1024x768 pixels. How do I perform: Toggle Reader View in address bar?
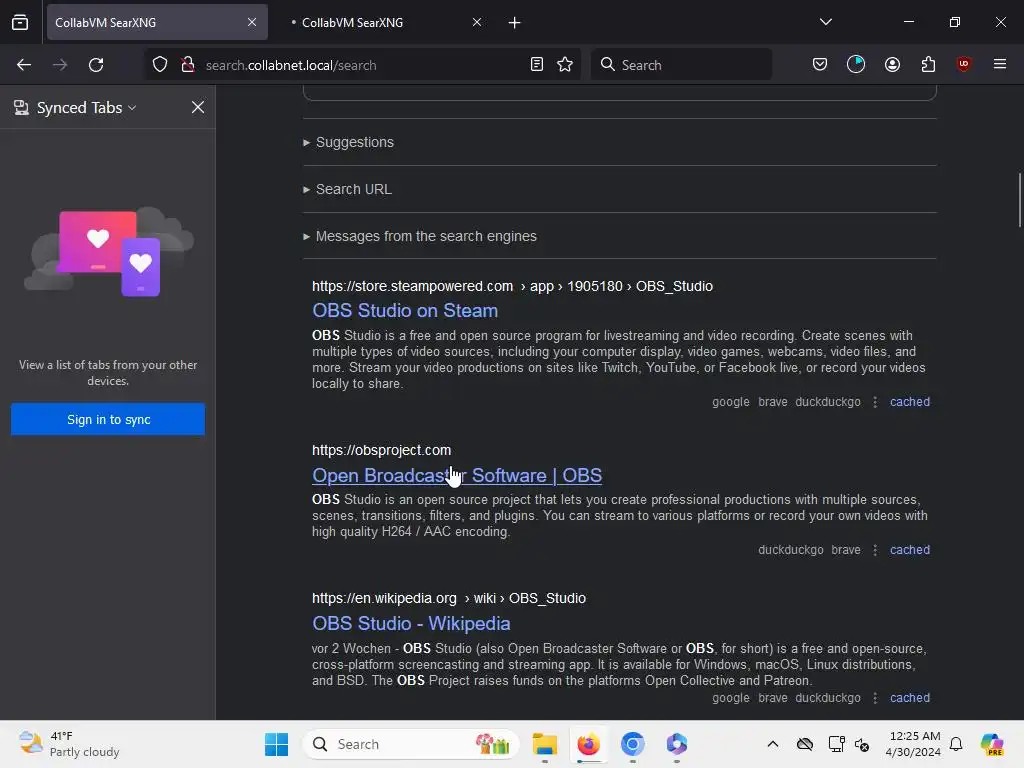[x=537, y=65]
